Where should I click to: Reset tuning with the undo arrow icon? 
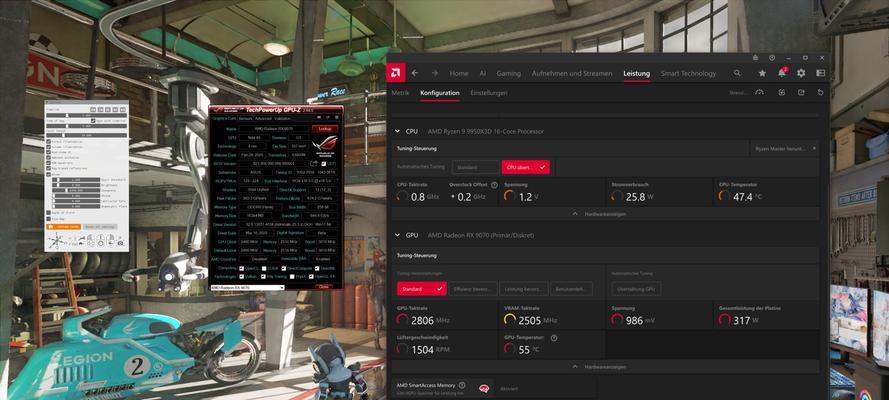coord(820,92)
